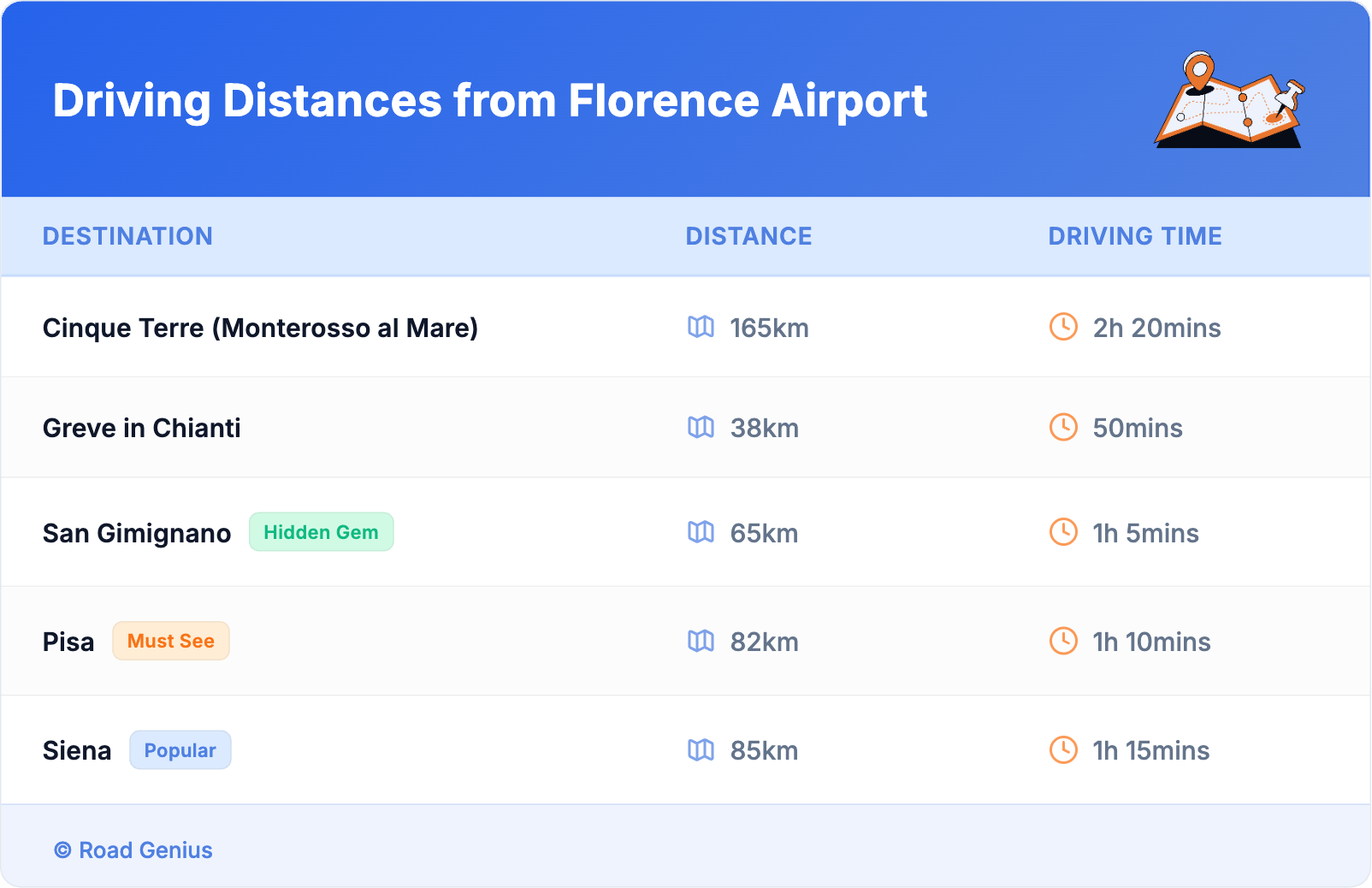
Task: Click the clock icon beside 1h 5mins
Action: [1063, 532]
